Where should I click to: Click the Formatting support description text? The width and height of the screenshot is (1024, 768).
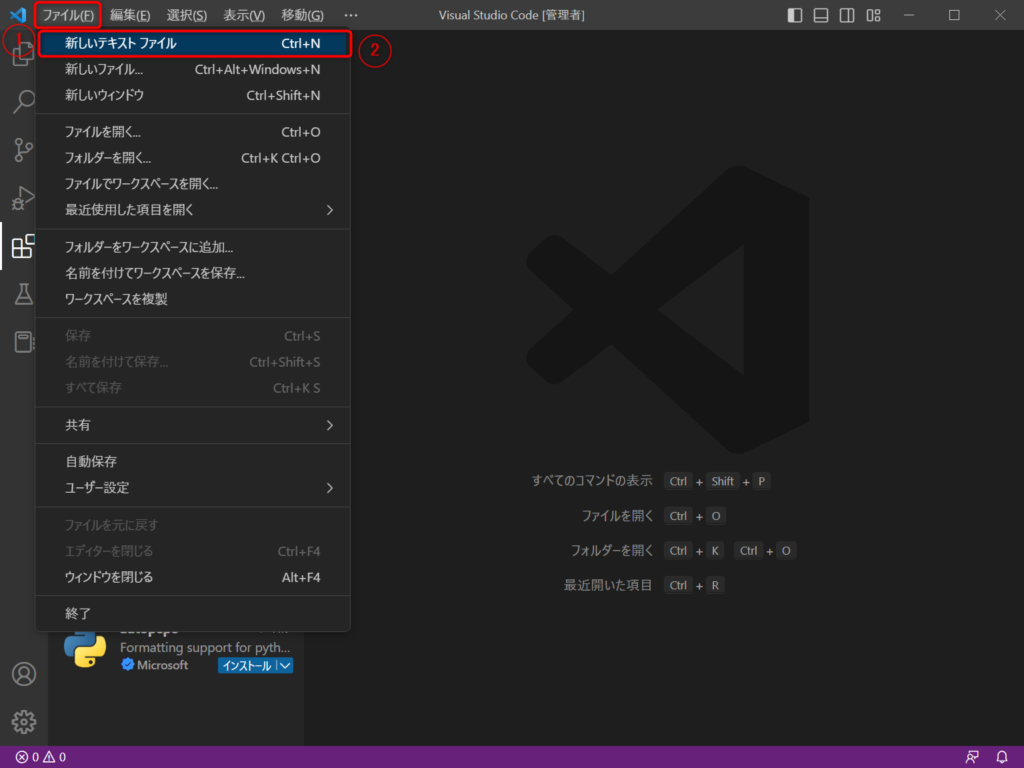(x=205, y=647)
